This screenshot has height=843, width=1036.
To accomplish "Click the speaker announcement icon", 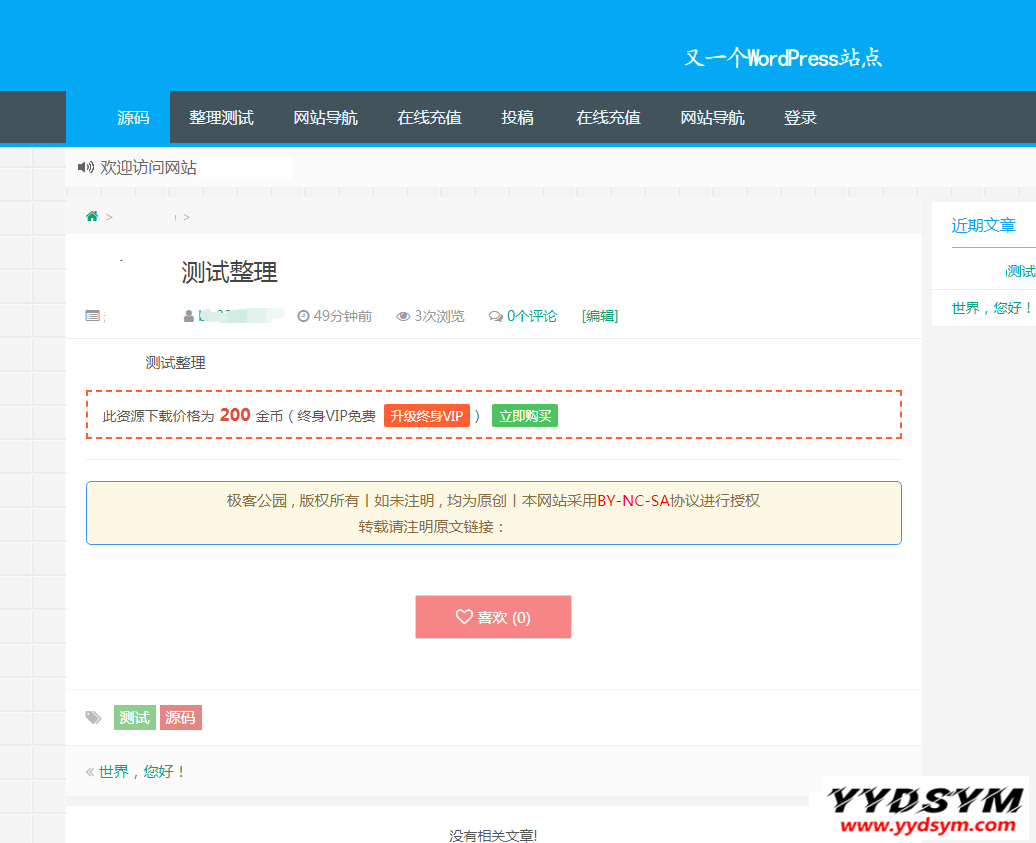I will point(86,167).
